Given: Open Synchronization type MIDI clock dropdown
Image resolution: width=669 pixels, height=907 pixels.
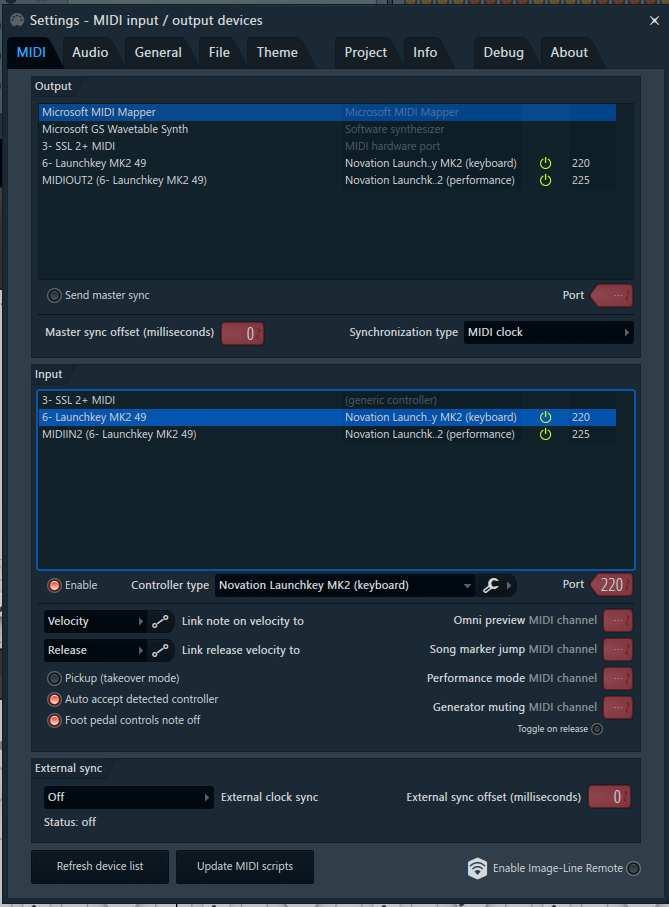Looking at the screenshot, I should click(x=548, y=333).
